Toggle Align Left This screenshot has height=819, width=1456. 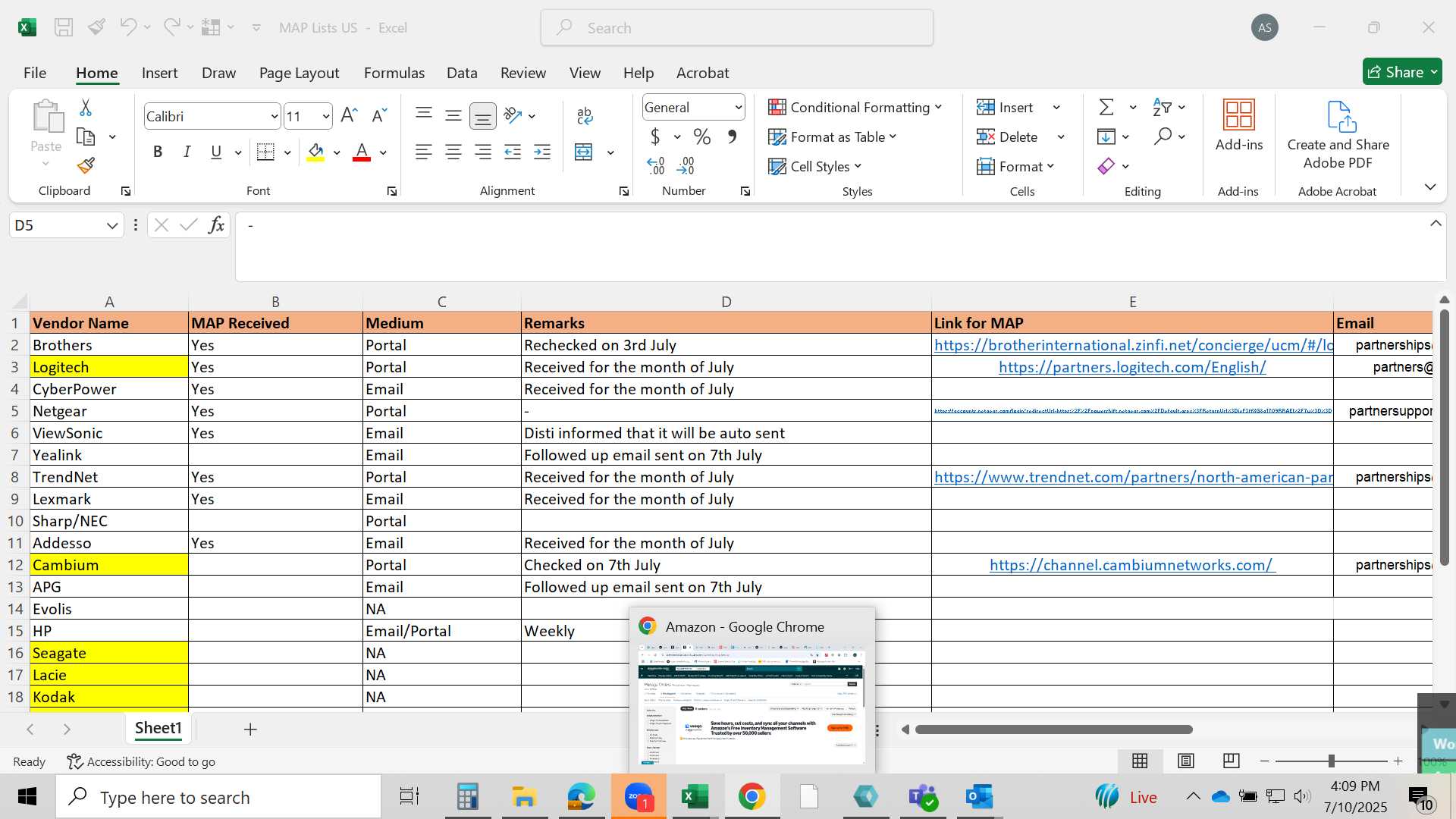(424, 152)
